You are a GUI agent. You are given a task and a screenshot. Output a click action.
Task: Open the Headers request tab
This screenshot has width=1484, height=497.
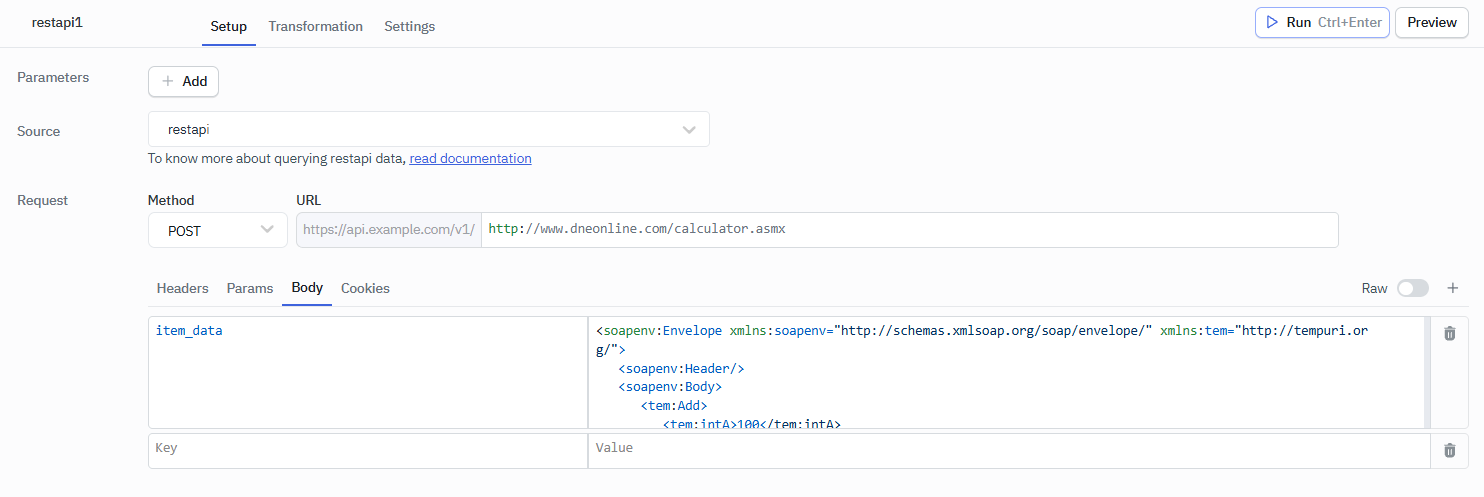[x=182, y=288]
